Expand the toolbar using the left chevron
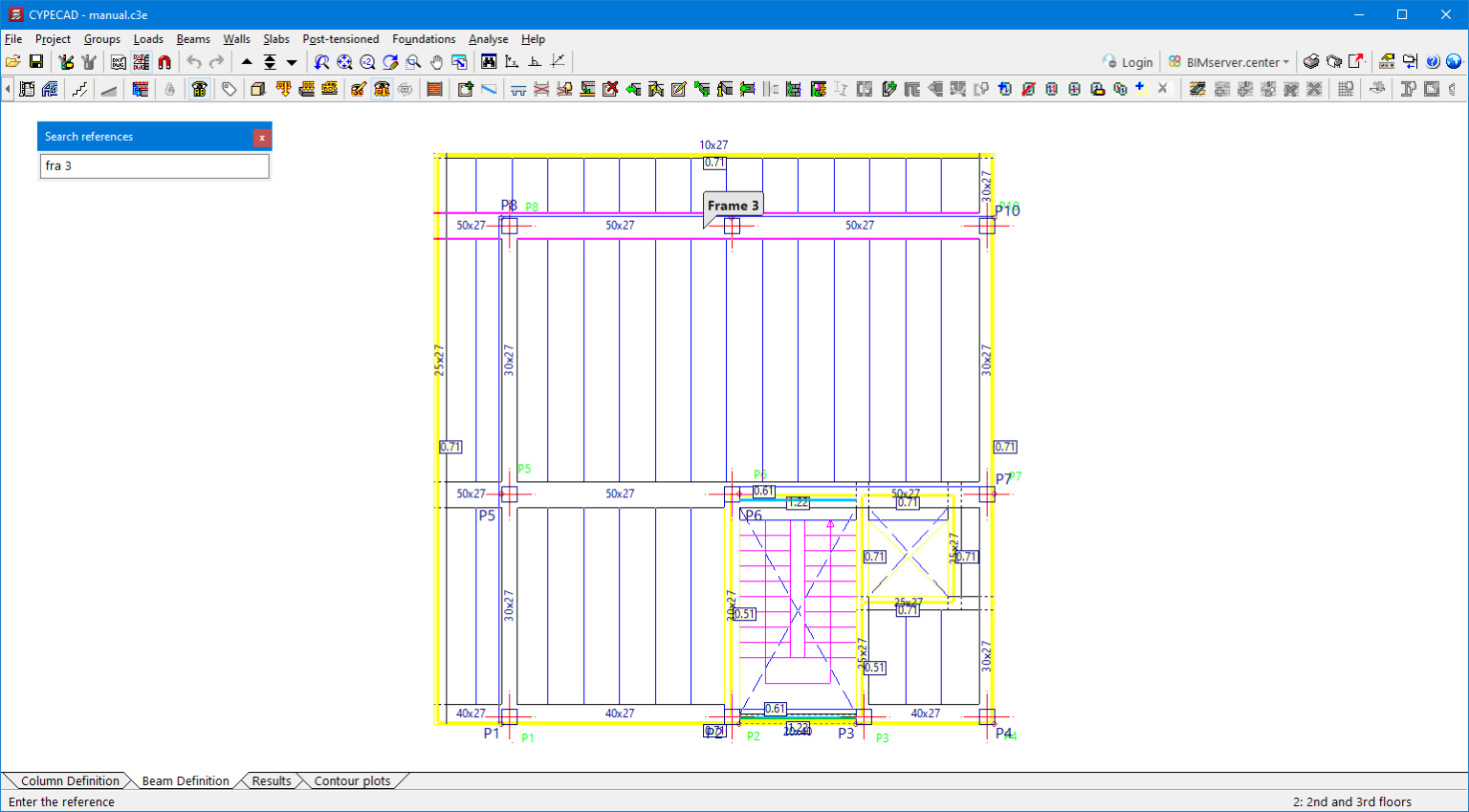The height and width of the screenshot is (812, 1469). pos(8,89)
